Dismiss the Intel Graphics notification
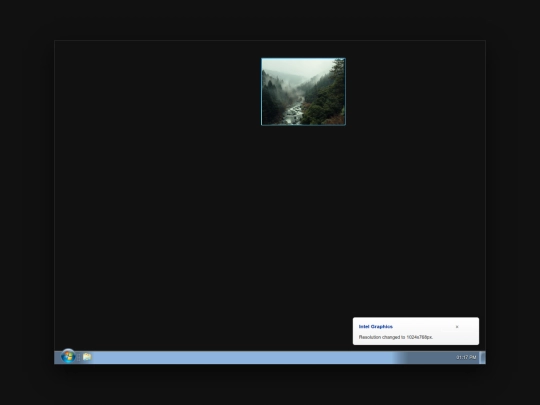Image resolution: width=540 pixels, height=405 pixels. (457, 327)
